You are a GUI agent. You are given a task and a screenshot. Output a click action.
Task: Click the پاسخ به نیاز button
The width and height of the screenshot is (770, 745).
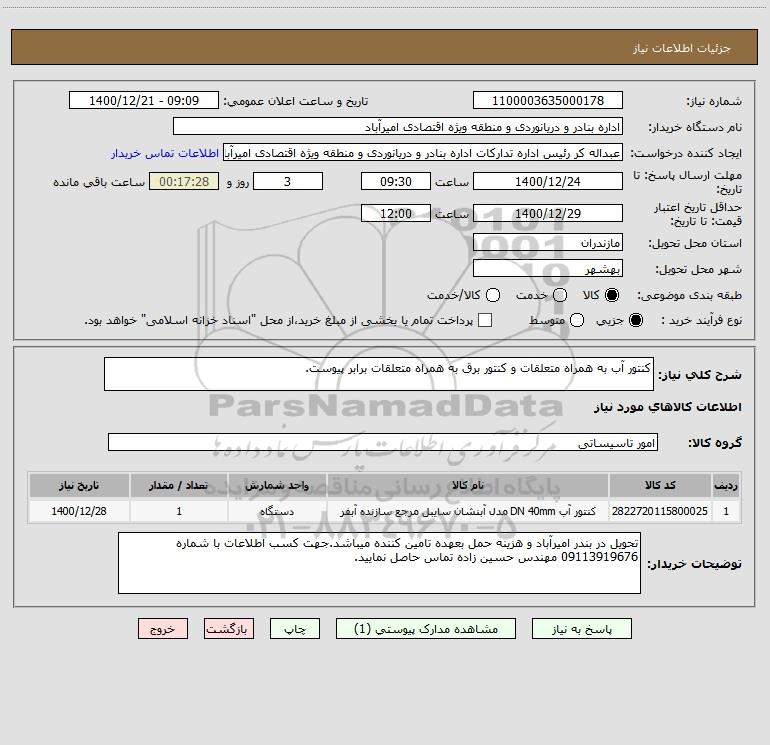(582, 629)
